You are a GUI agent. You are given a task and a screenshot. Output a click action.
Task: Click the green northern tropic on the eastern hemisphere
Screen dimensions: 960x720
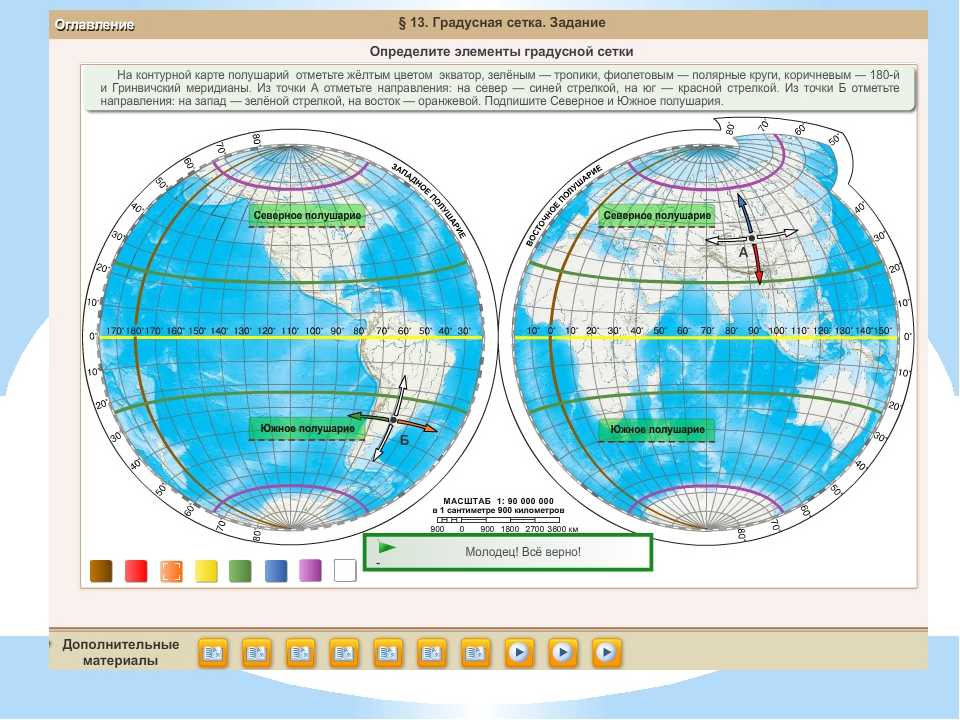pos(705,282)
